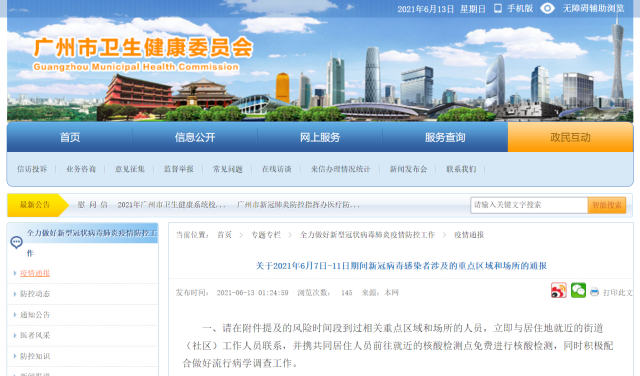
Task: Select 防控知识 in the sidebar
Action: pos(35,356)
